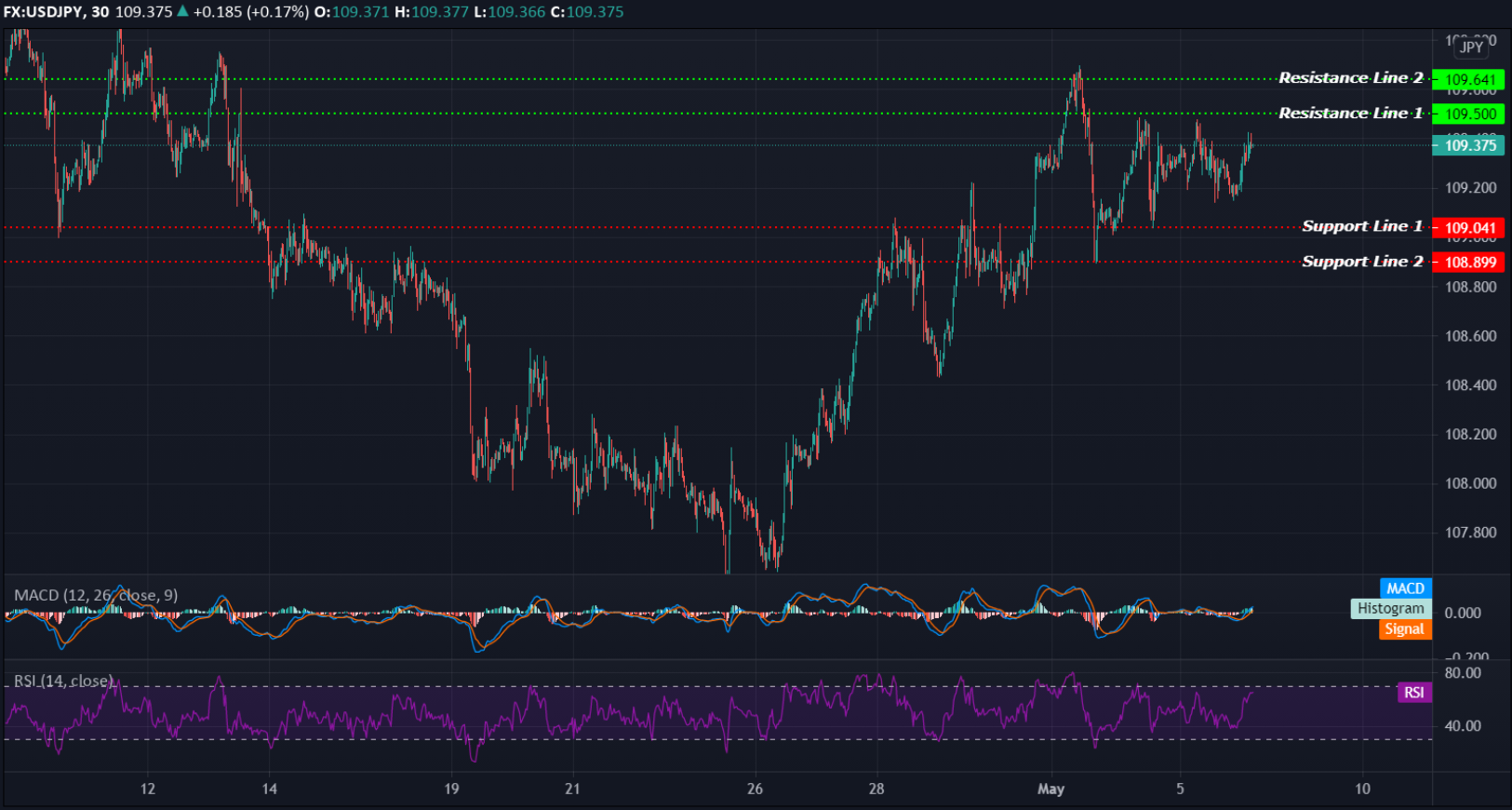This screenshot has width=1512, height=810.
Task: Click the 108.600 price axis label
Action: tap(1470, 336)
